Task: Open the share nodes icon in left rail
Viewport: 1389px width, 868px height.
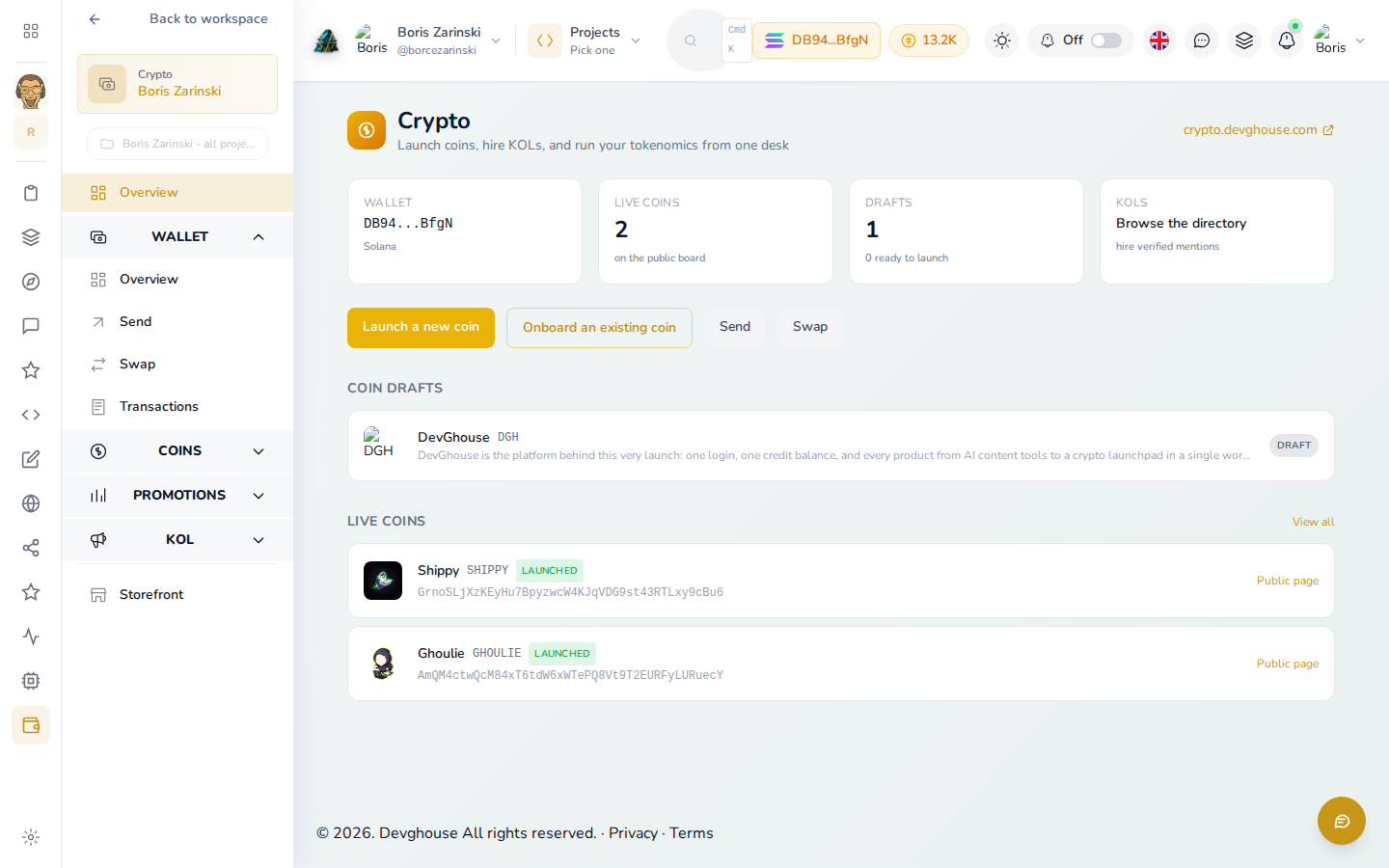Action: (31, 548)
